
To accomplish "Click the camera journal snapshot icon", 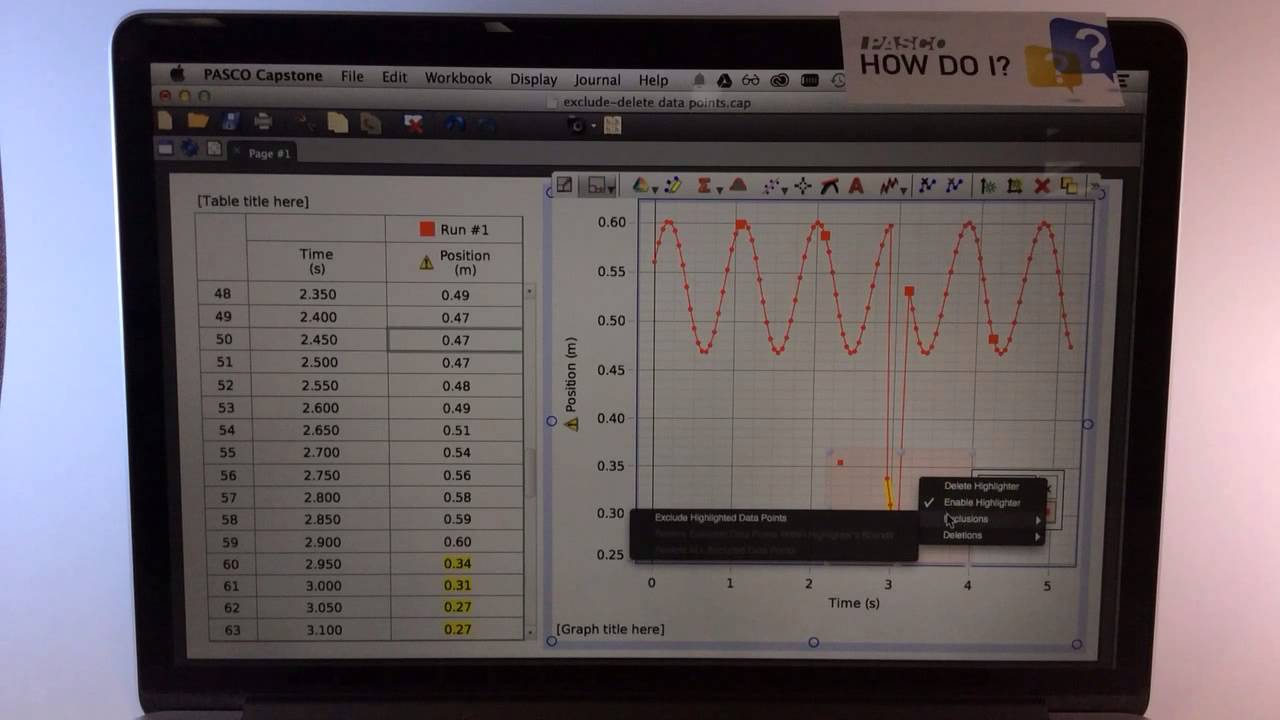I will [576, 125].
